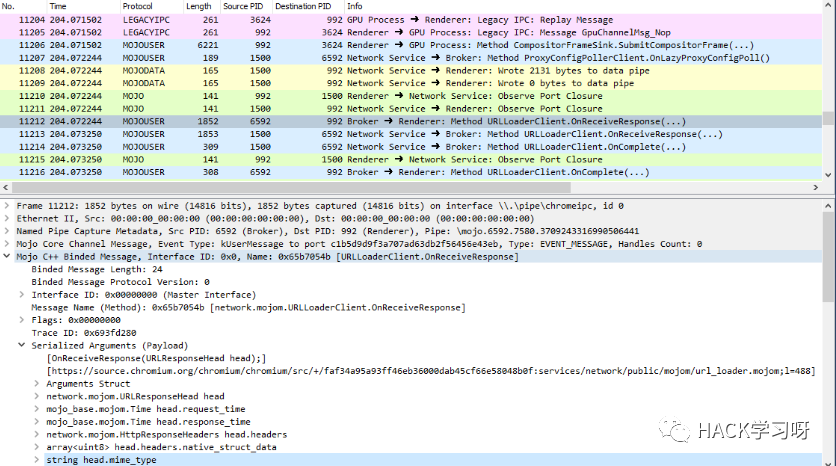Expand the Frame 11212 details node
Image resolution: width=836 pixels, height=466 pixels.
pos(6,205)
